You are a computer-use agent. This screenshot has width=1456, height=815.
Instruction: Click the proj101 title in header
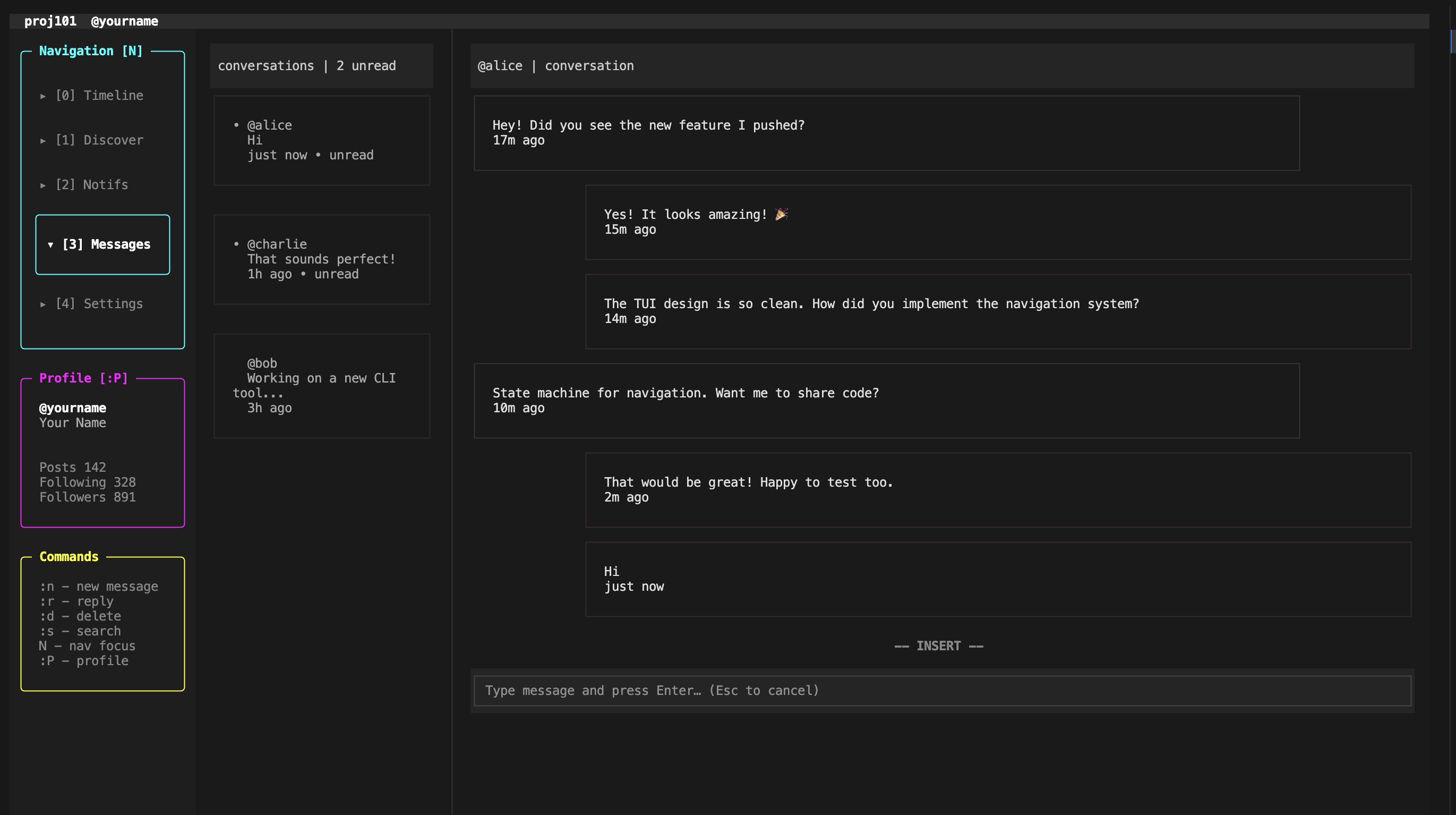50,21
